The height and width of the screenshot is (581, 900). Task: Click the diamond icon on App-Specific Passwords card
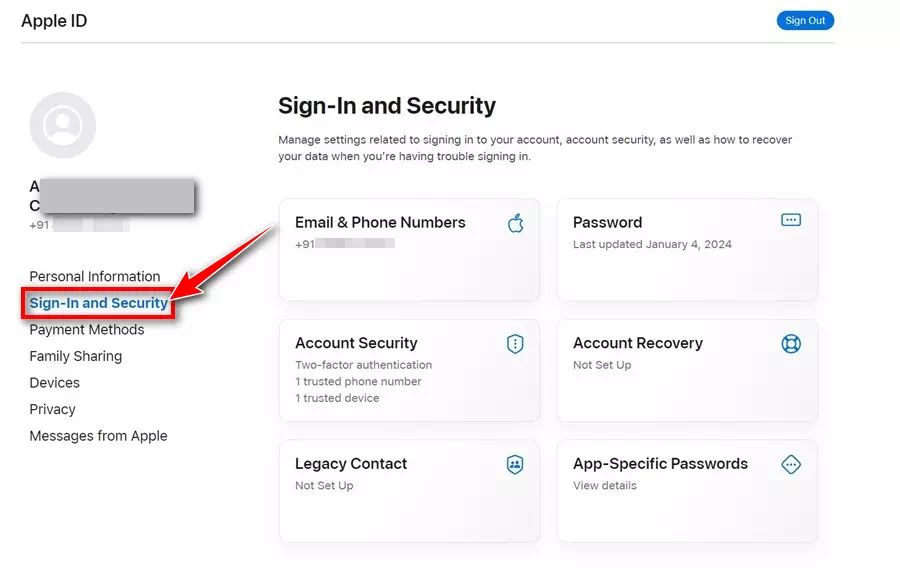[791, 464]
